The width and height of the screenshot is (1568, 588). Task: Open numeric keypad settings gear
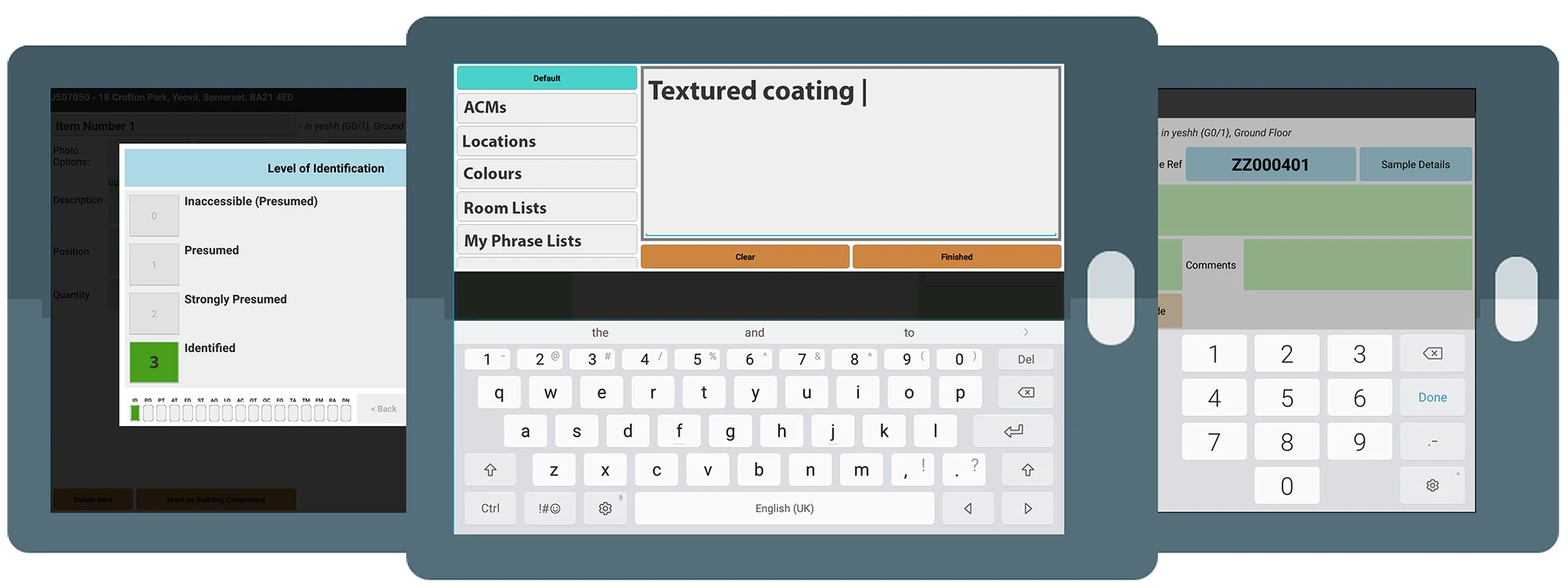(x=1432, y=485)
